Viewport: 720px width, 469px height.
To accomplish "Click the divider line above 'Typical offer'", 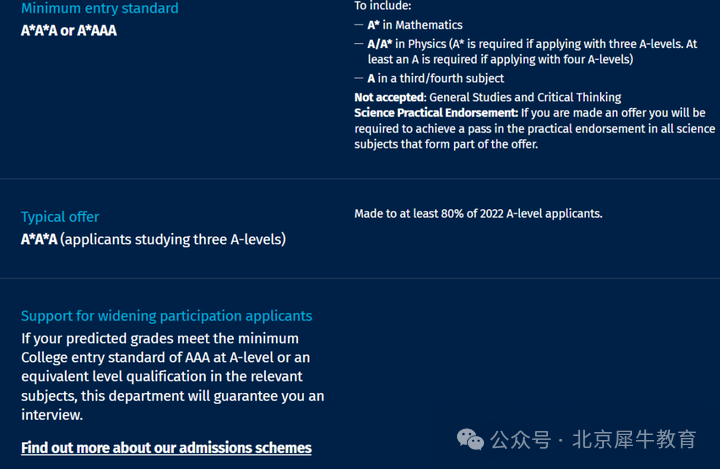I will [x=360, y=178].
